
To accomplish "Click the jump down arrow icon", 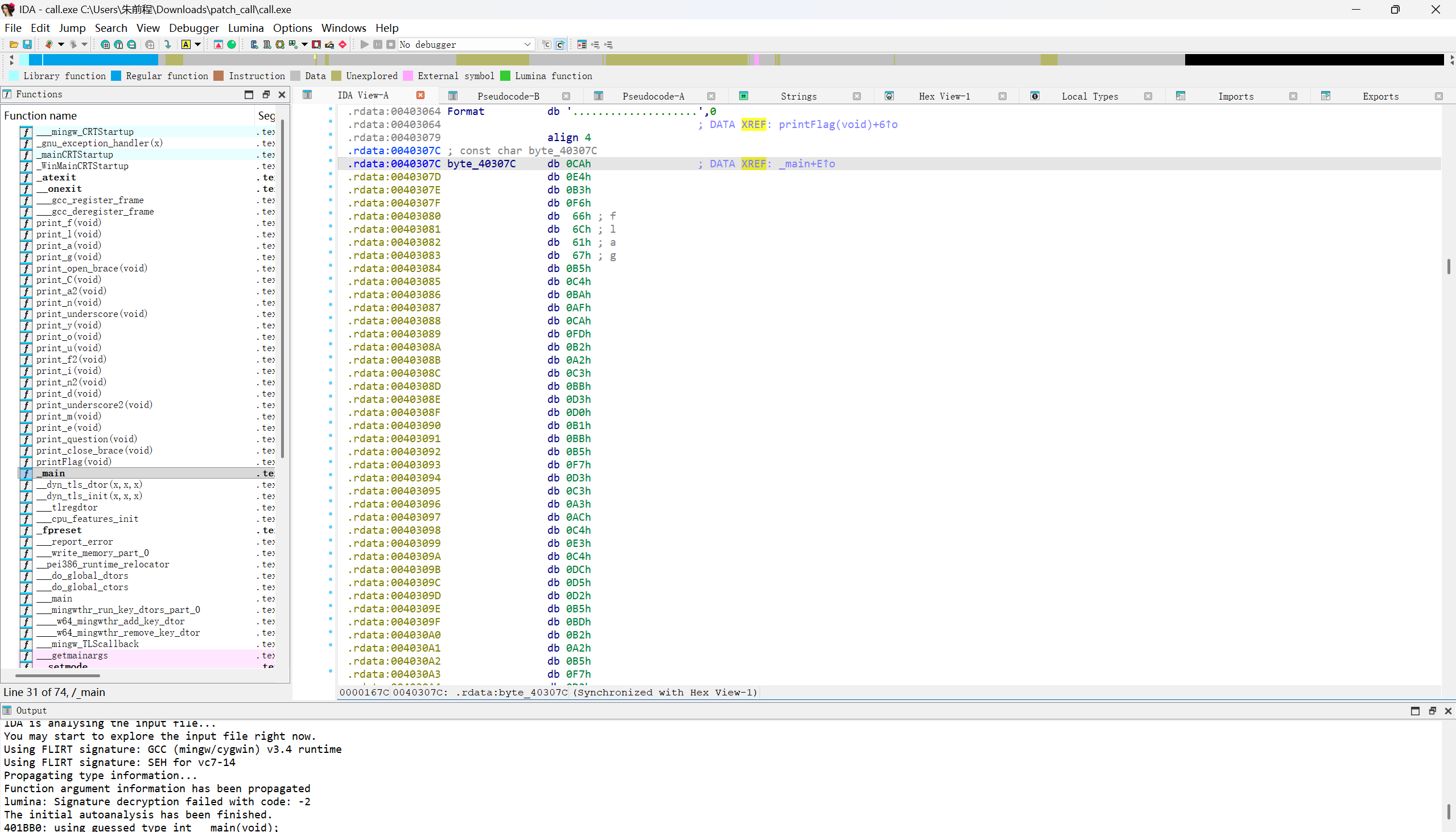I will click(x=167, y=44).
